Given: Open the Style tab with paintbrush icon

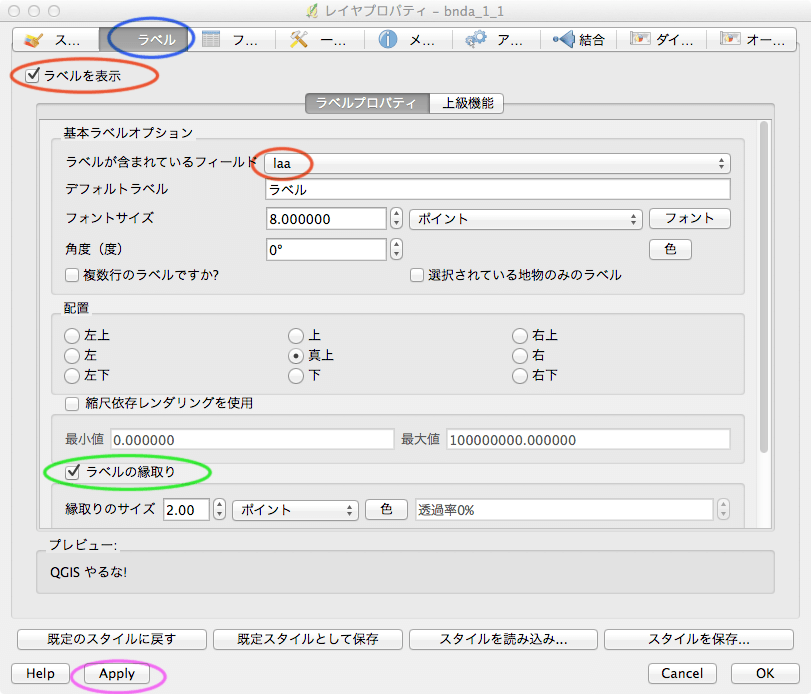Looking at the screenshot, I should pyautogui.click(x=54, y=40).
